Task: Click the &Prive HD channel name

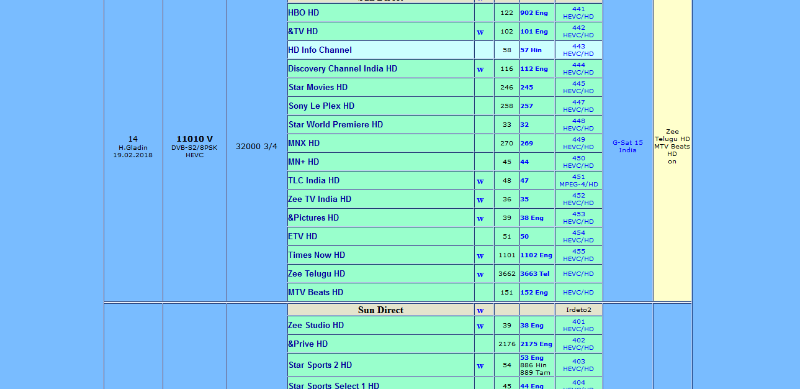Action: (x=308, y=344)
